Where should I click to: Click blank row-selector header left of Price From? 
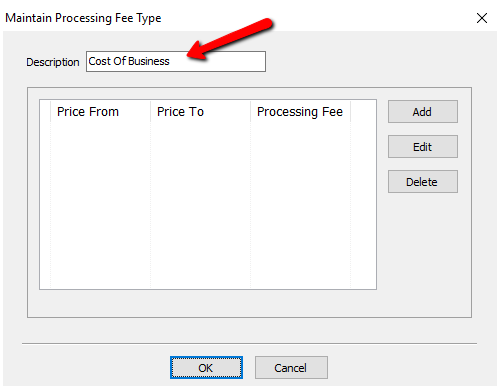(45, 112)
